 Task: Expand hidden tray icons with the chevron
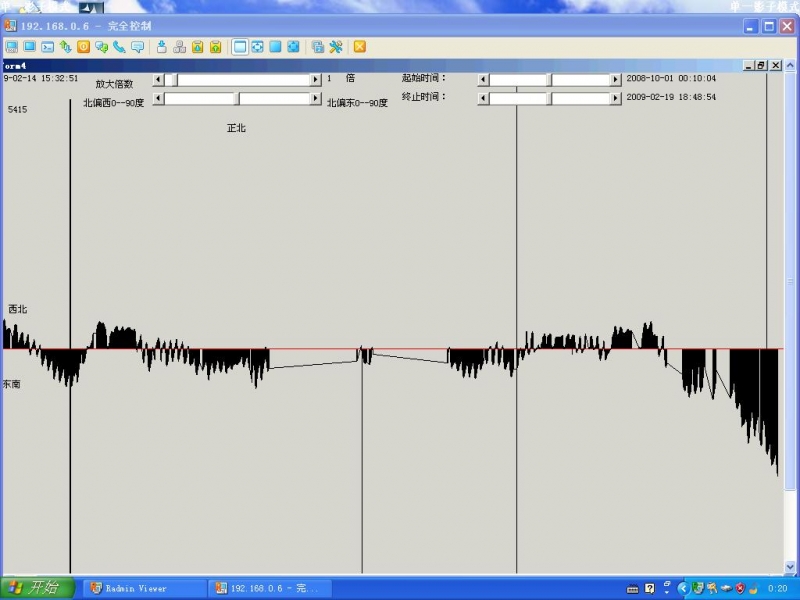coord(683,589)
